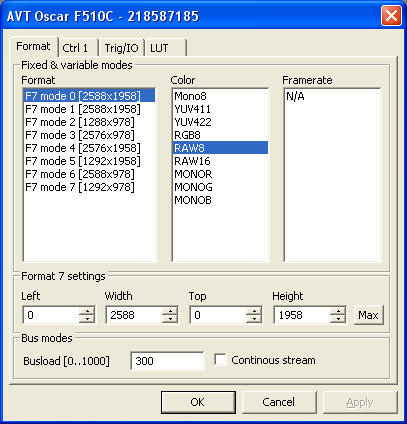Image resolution: width=407 pixels, height=424 pixels.
Task: Switch to the LUT tab
Action: [x=165, y=48]
